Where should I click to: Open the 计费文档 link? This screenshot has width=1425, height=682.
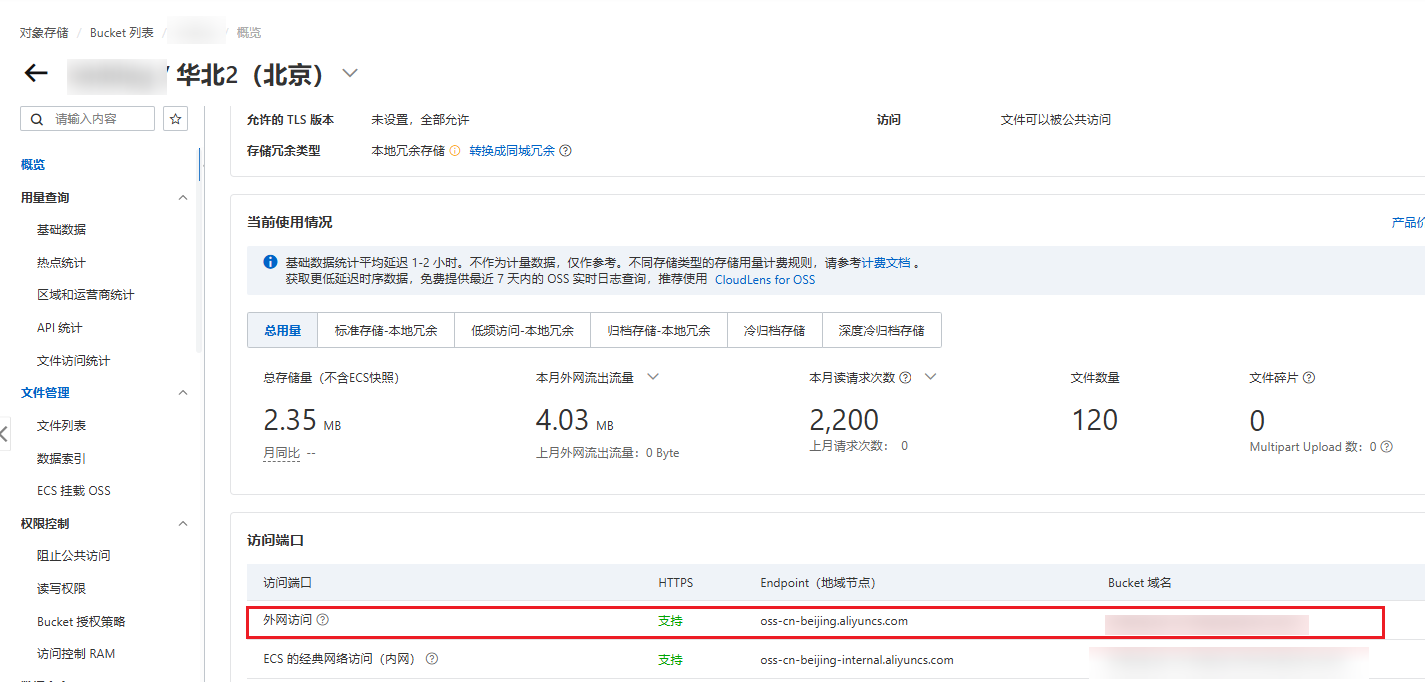pyautogui.click(x=886, y=262)
